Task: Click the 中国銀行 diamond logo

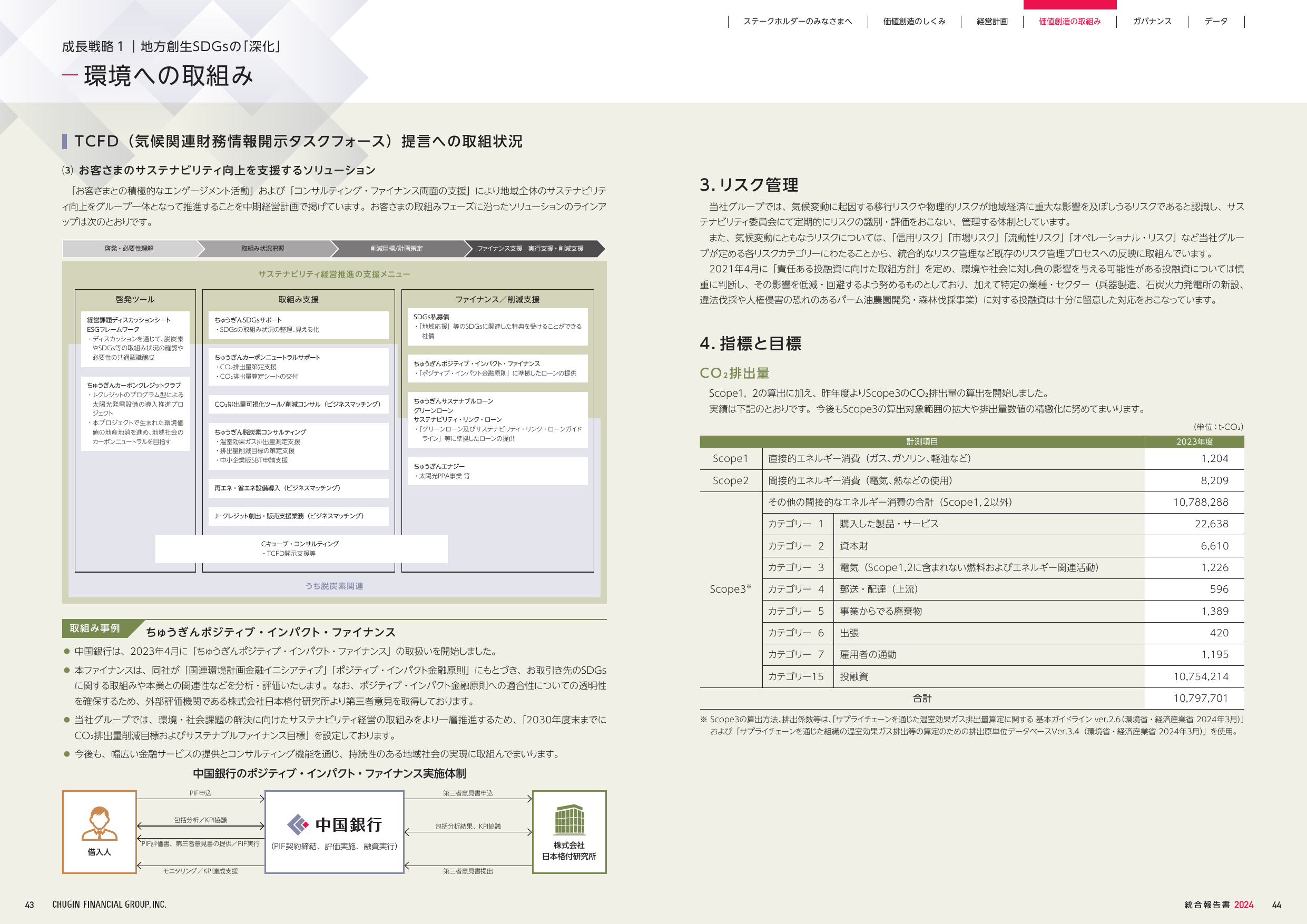Action: coord(298,824)
